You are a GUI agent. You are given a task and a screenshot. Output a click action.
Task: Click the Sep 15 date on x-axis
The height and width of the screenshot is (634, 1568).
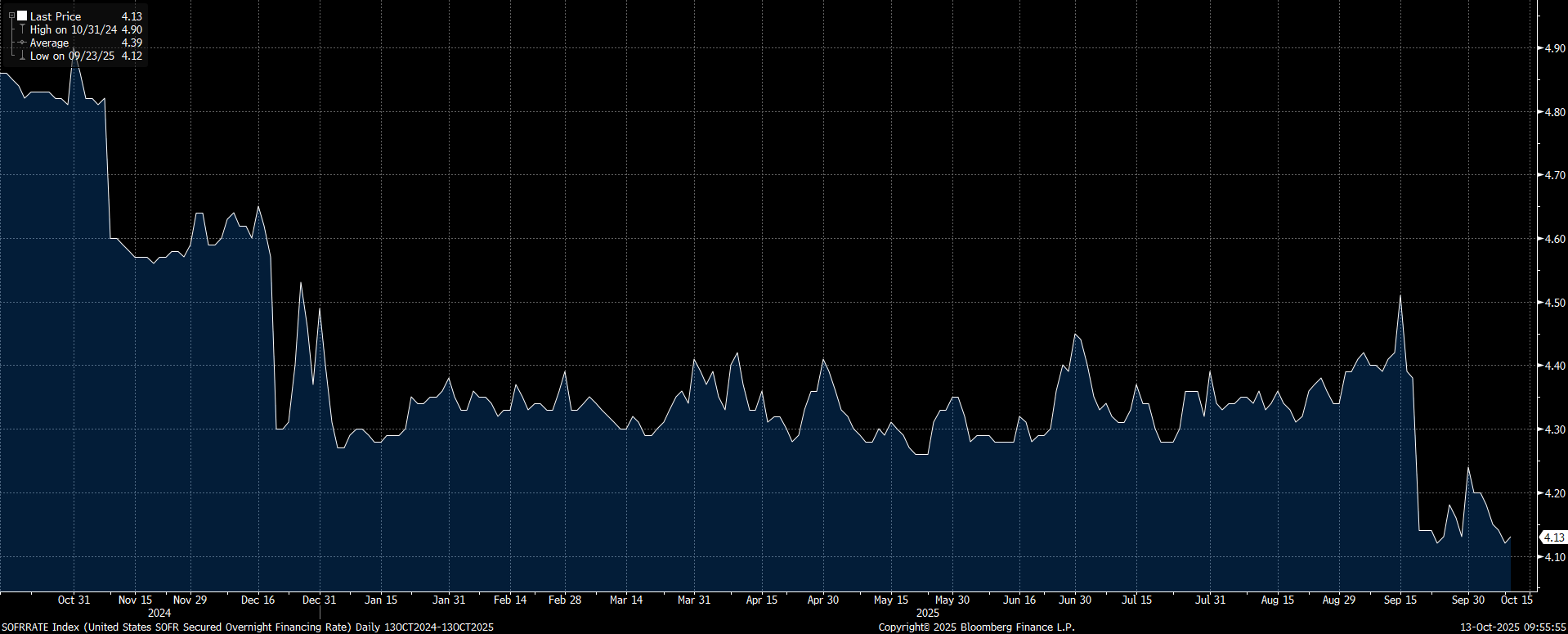pyautogui.click(x=1400, y=600)
